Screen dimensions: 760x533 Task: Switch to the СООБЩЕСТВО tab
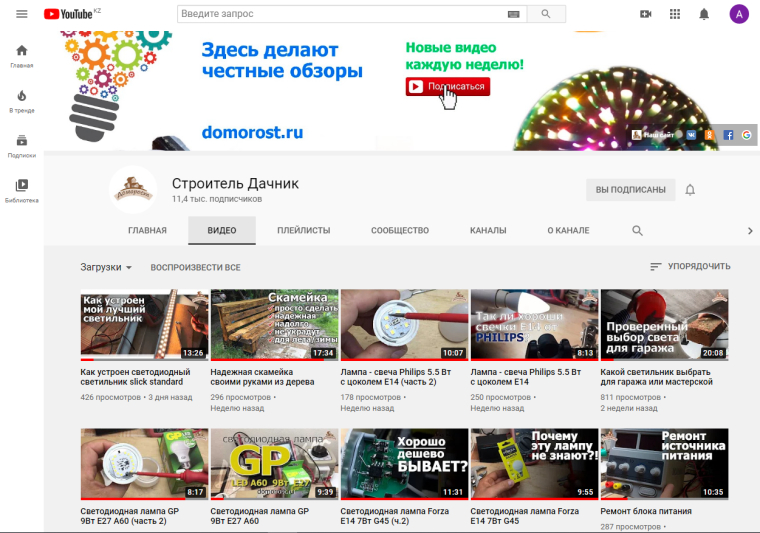(x=400, y=230)
